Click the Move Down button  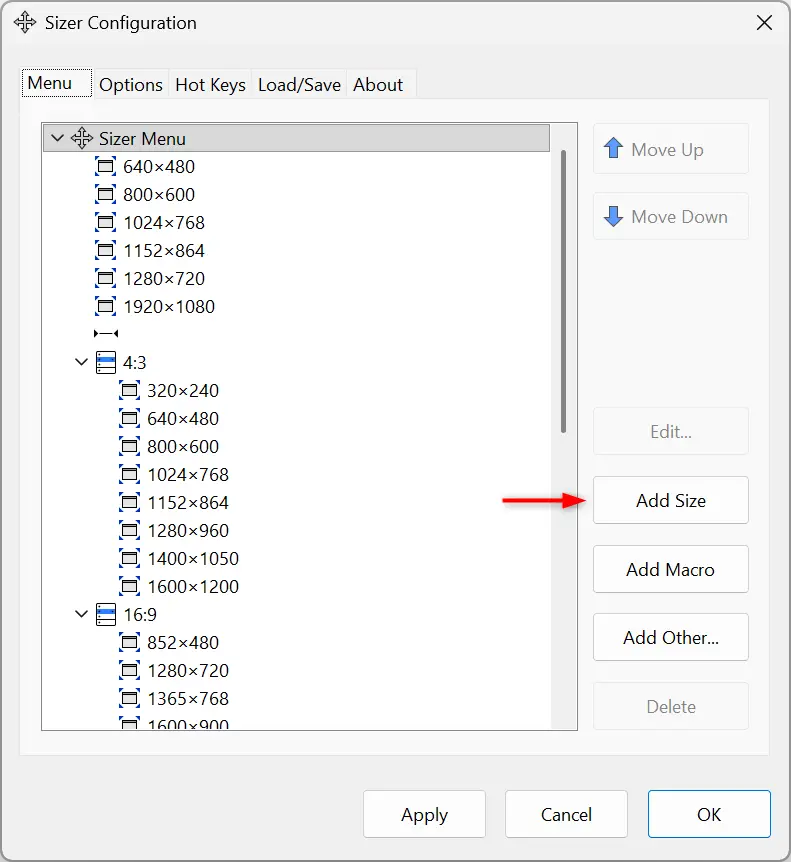point(671,216)
